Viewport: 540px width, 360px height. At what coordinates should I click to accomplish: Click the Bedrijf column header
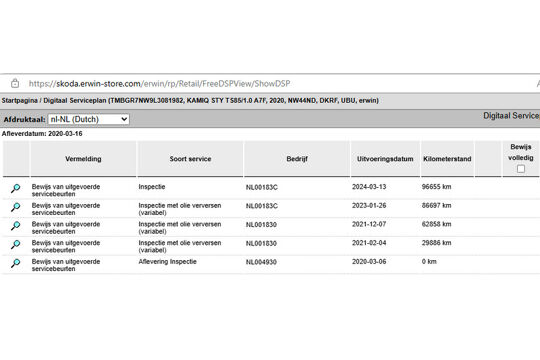point(297,159)
